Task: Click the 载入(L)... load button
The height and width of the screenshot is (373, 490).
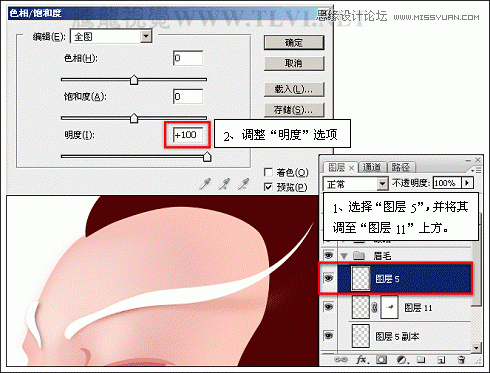Action: (294, 89)
